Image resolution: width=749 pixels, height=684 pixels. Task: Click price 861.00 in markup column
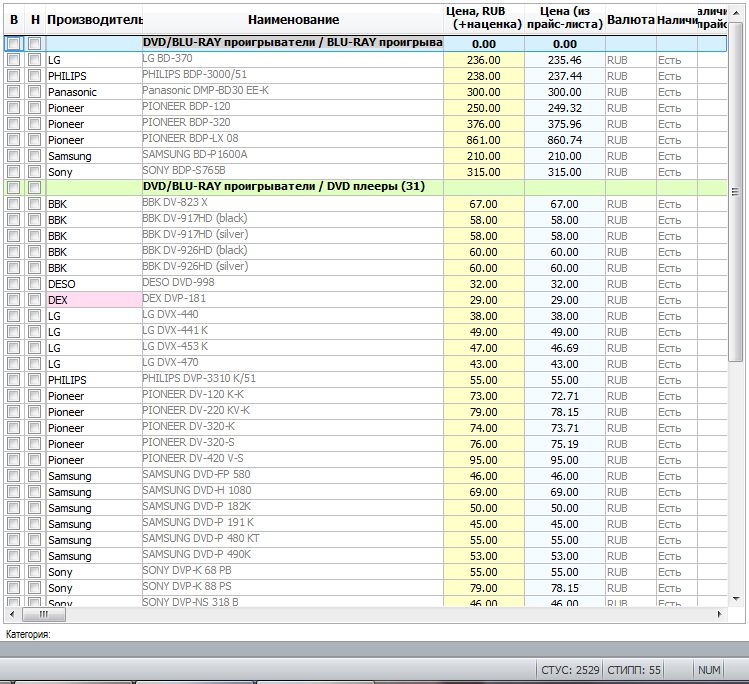click(x=483, y=140)
